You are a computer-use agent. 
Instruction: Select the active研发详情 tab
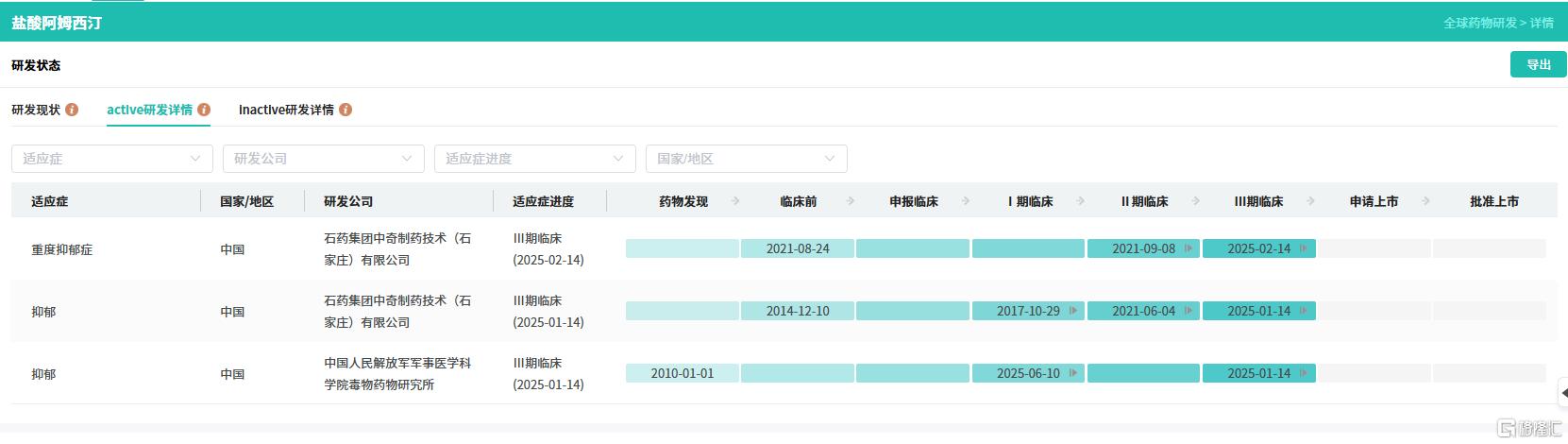point(149,110)
